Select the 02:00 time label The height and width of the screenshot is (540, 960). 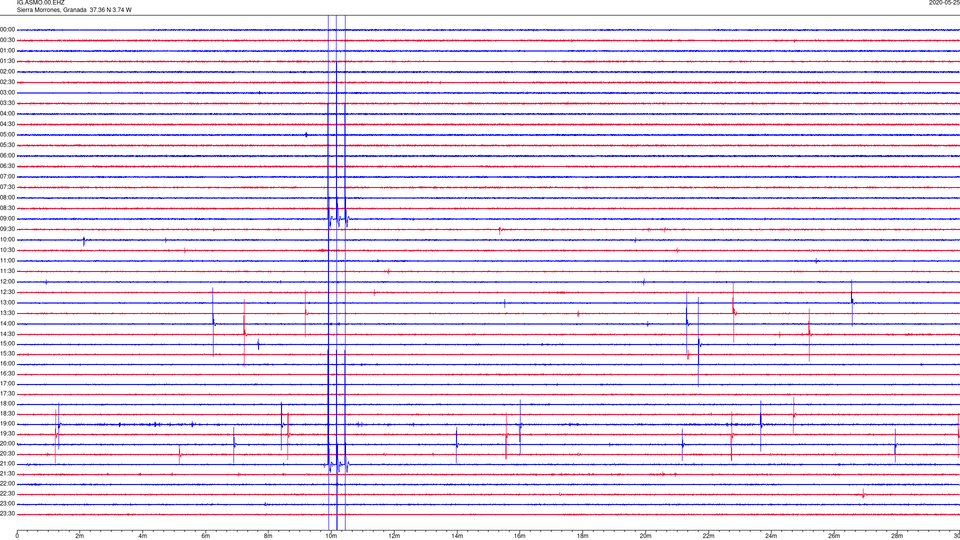tap(7, 72)
